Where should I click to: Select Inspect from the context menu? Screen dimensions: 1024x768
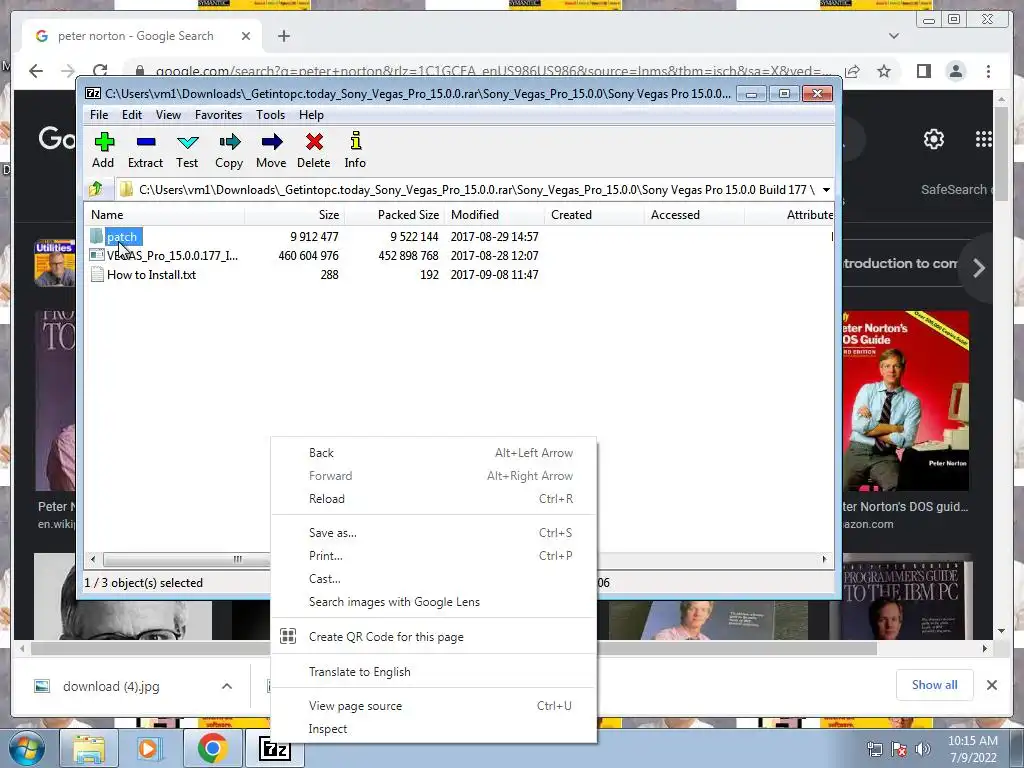(x=434, y=729)
